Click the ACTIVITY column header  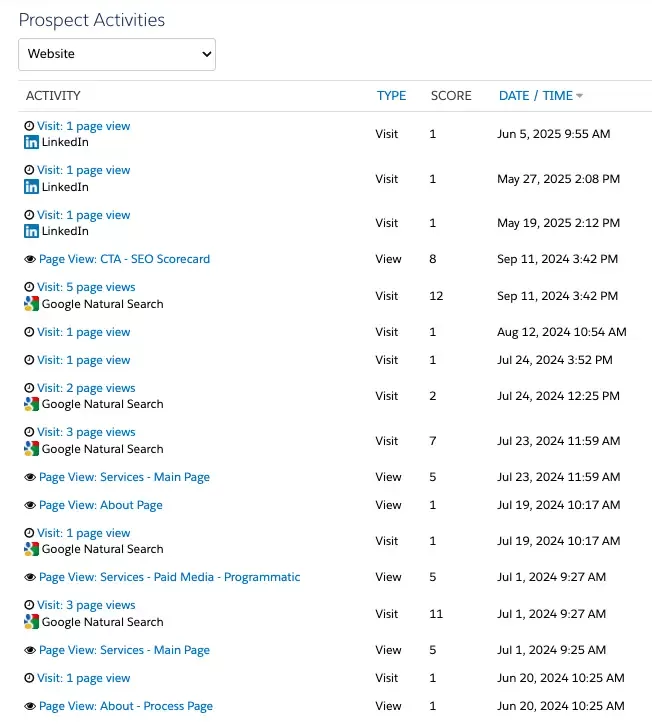pyautogui.click(x=53, y=96)
